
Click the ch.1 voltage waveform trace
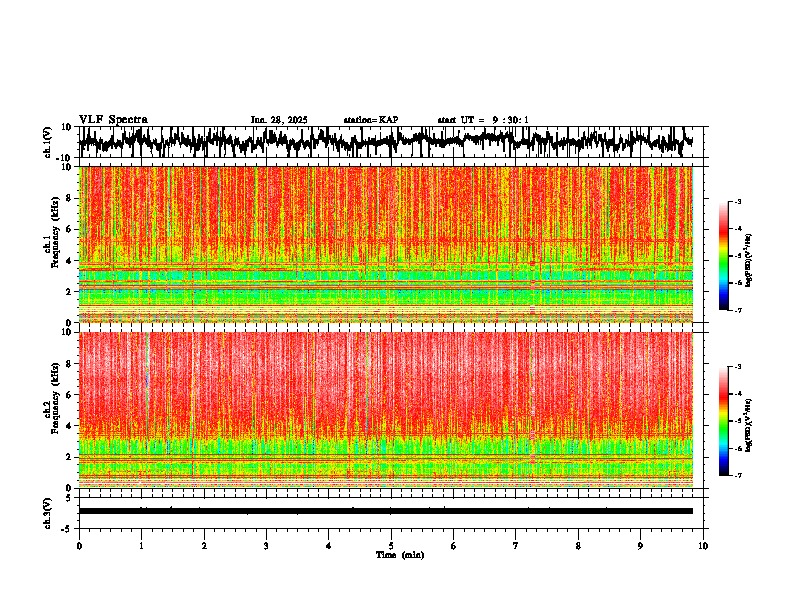coord(385,141)
